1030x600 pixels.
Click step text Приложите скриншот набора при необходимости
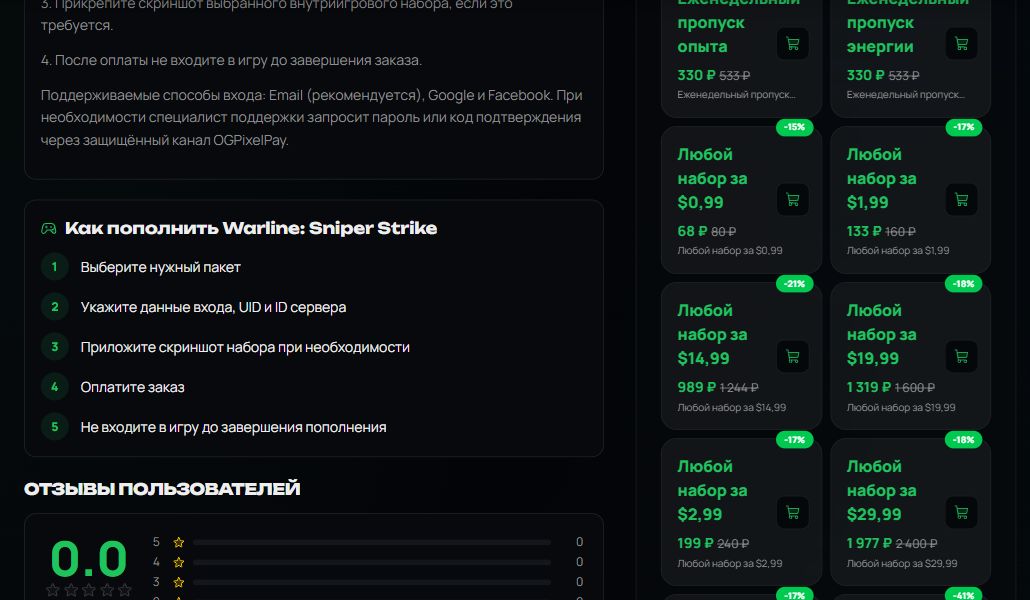click(245, 348)
